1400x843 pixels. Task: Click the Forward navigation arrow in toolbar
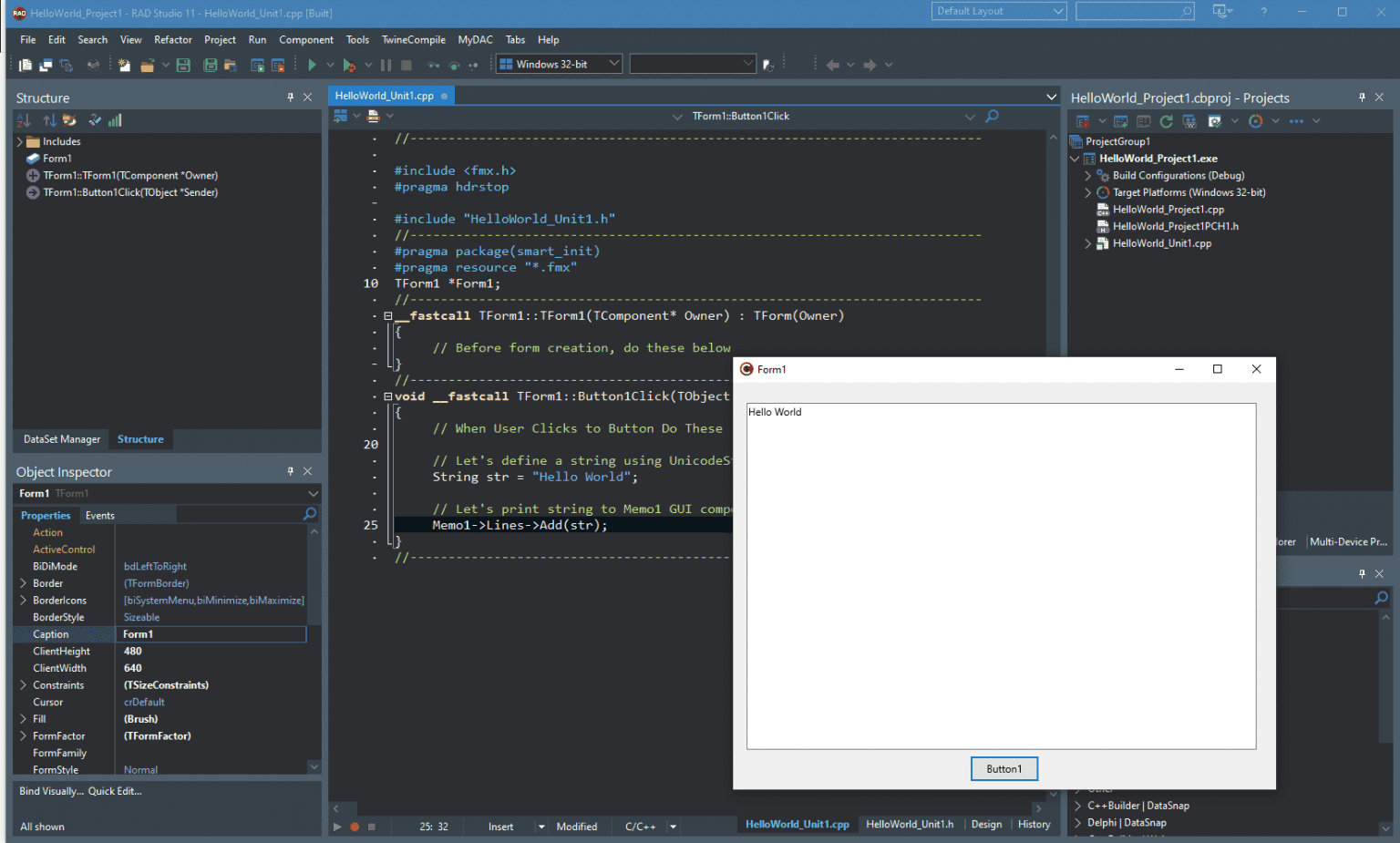coord(870,65)
